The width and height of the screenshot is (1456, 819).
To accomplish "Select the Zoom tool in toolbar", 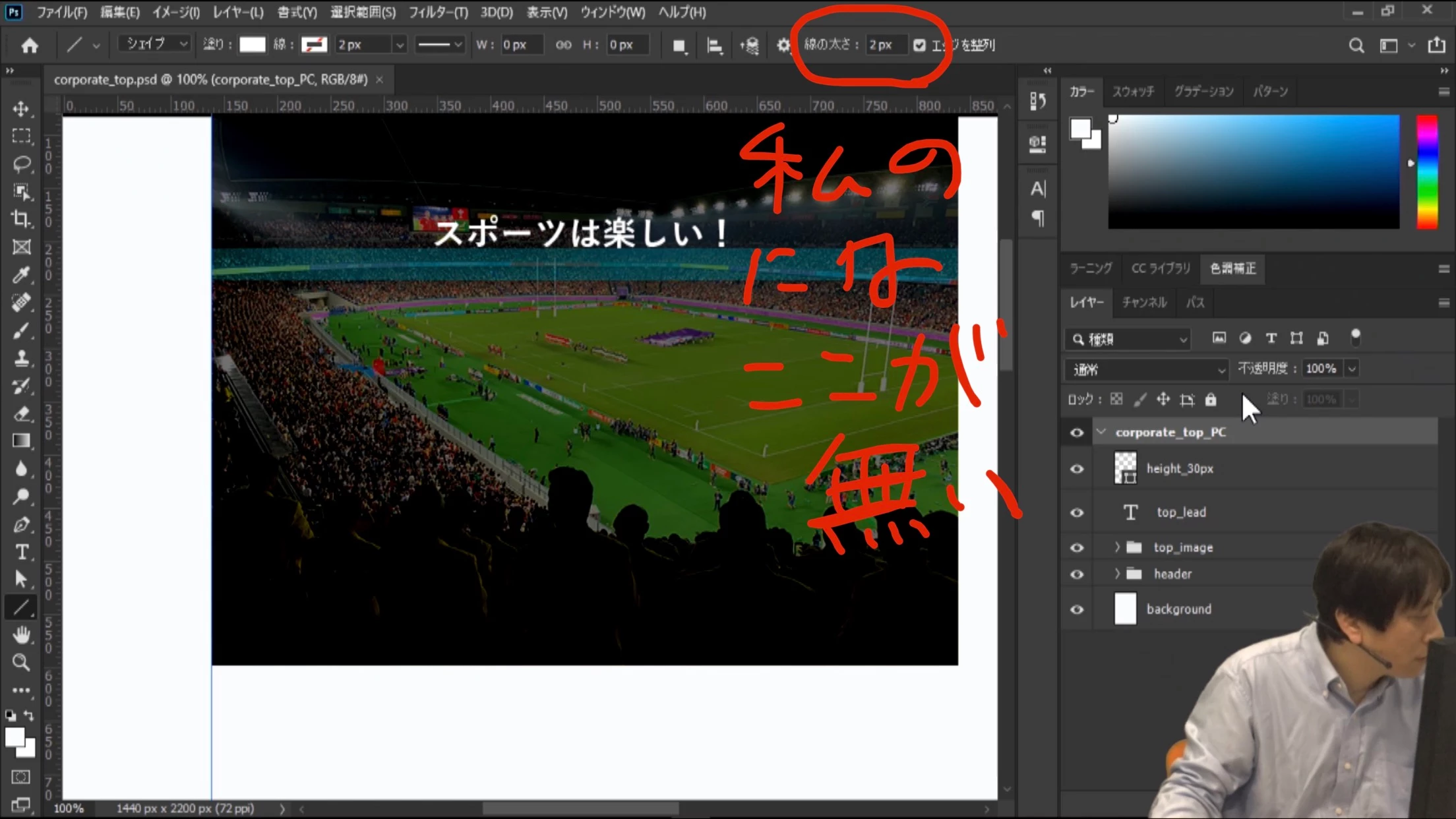I will tap(21, 662).
